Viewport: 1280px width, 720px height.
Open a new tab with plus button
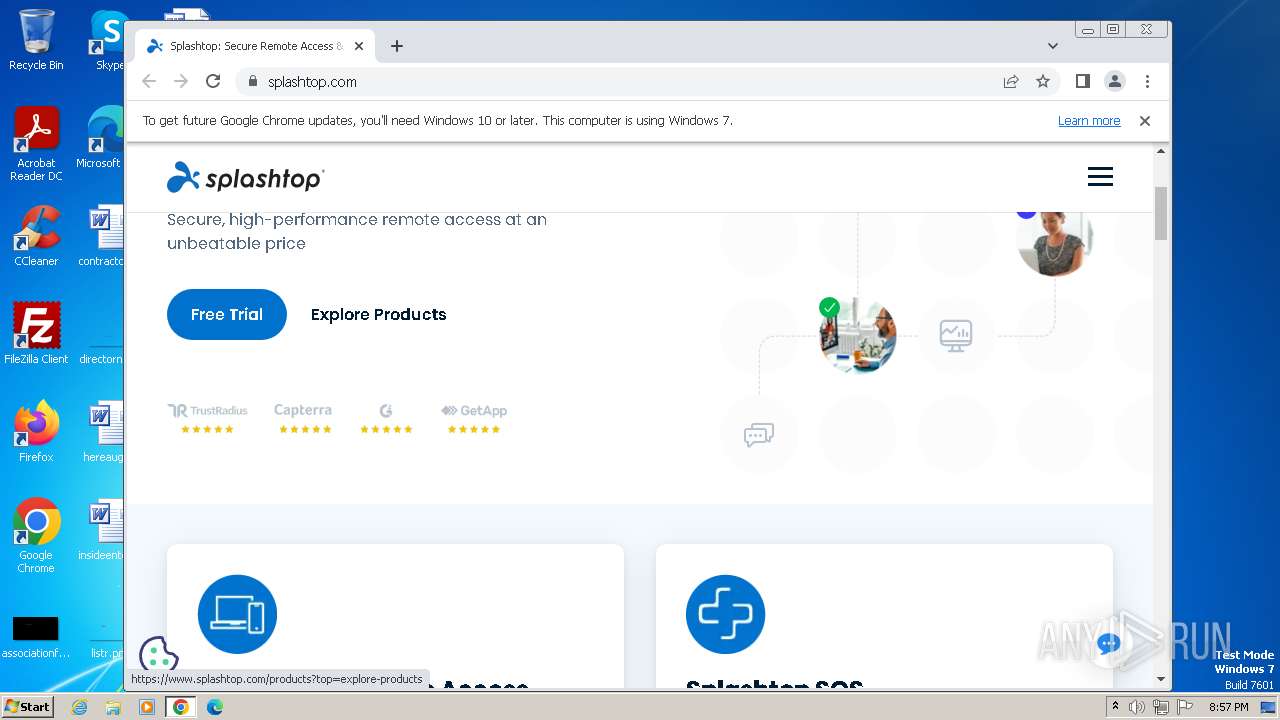(397, 46)
